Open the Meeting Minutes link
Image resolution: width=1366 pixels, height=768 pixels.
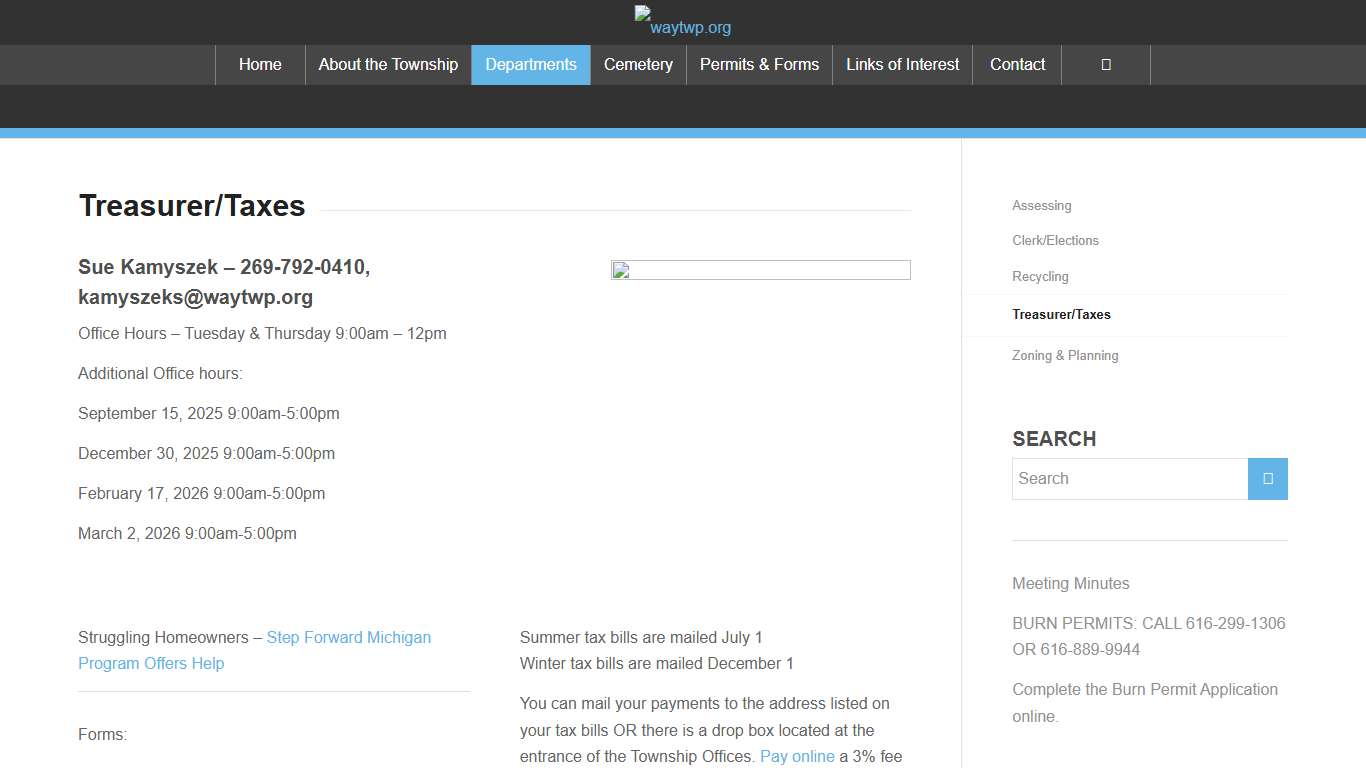coord(1070,584)
